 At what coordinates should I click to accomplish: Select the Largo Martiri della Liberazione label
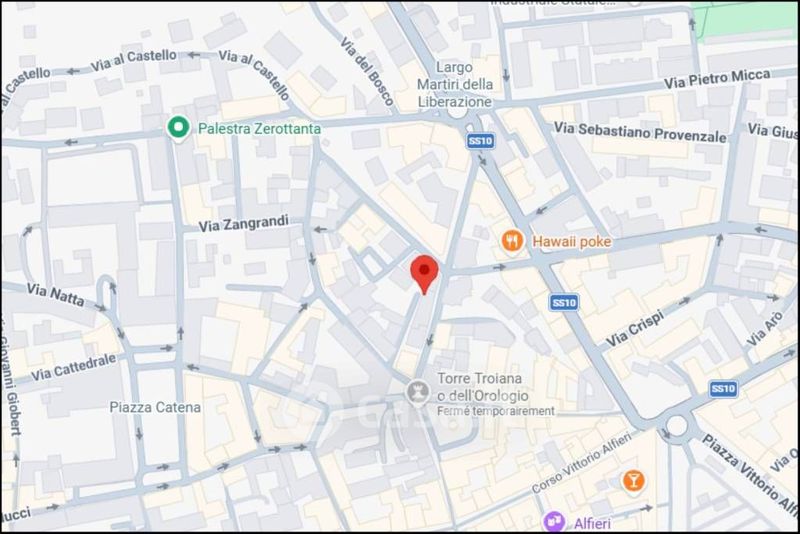455,85
